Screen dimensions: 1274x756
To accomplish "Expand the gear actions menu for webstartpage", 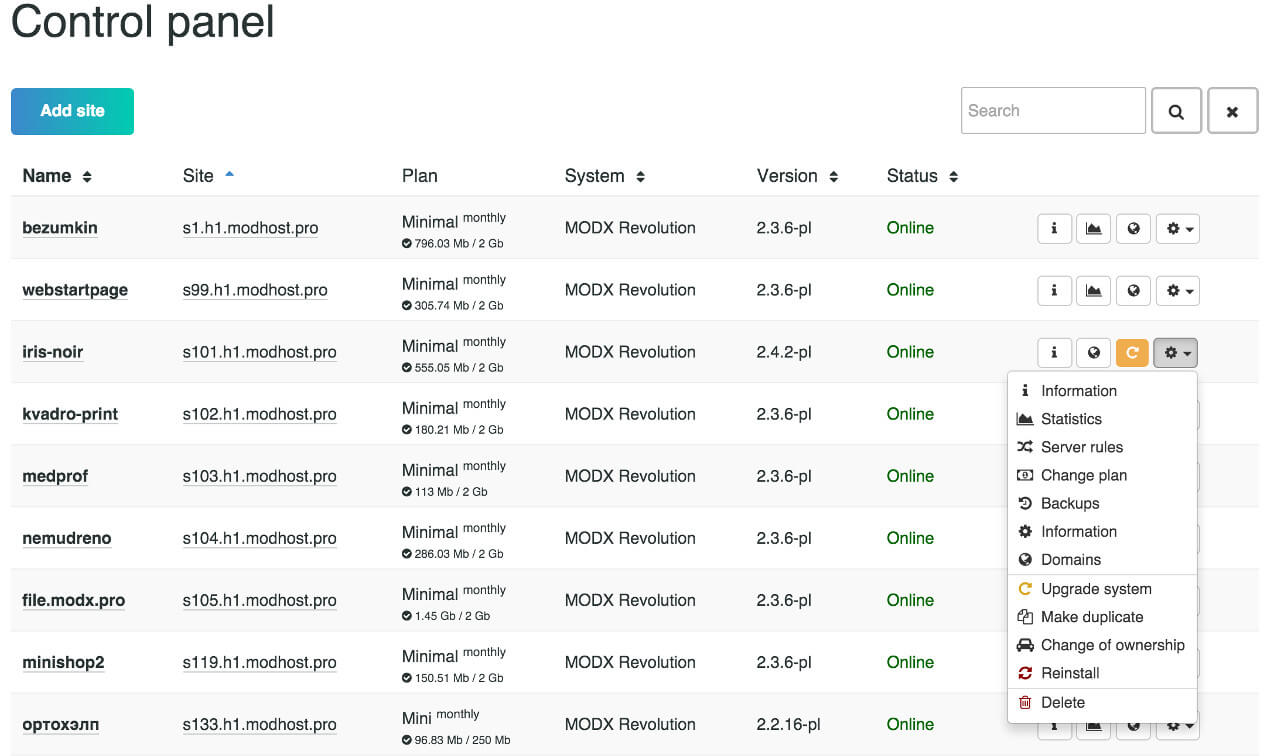I will (x=1178, y=290).
